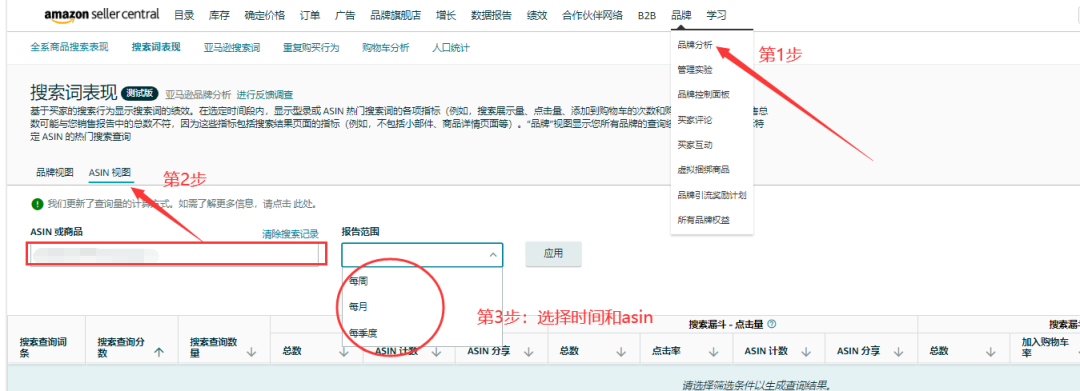Viewport: 1080px width, 391px height.
Task: Sort ASIN 计数 column right of 点击率
Action: 806,352
